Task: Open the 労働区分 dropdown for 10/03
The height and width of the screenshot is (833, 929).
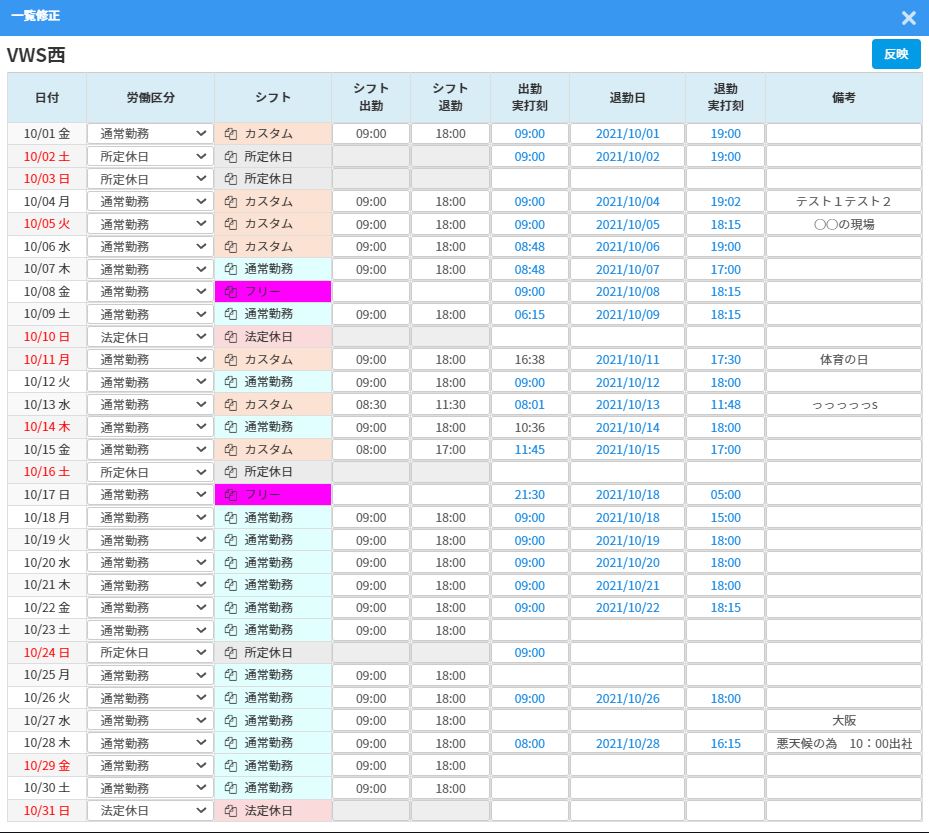Action: (150, 179)
